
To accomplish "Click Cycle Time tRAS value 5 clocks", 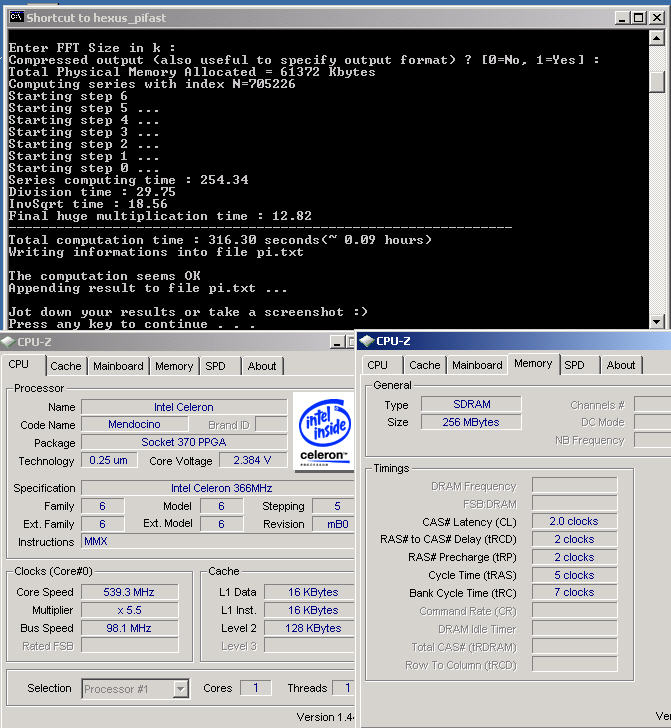I will (x=574, y=575).
